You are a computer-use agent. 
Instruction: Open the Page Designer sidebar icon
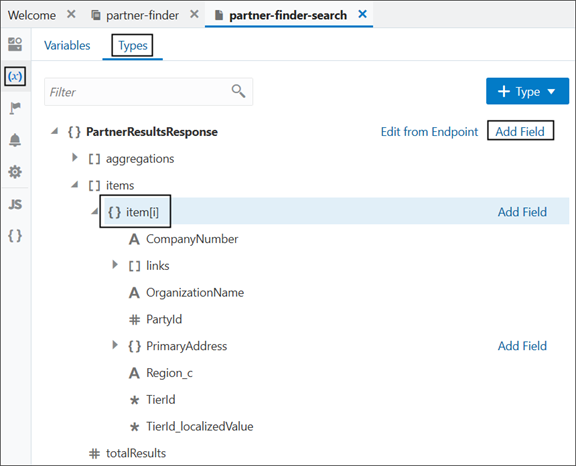pos(15,44)
